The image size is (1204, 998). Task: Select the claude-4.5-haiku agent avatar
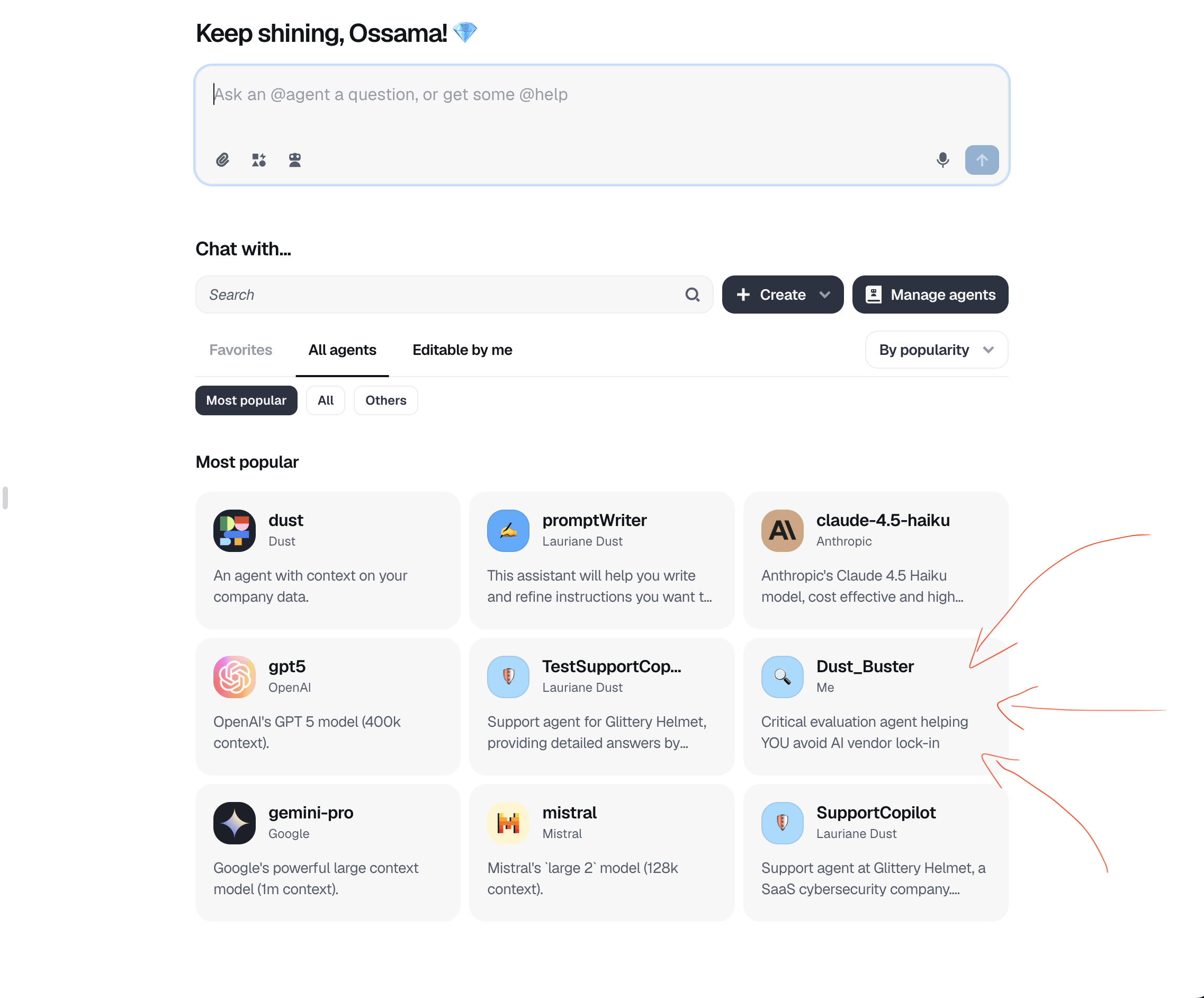[x=781, y=531]
